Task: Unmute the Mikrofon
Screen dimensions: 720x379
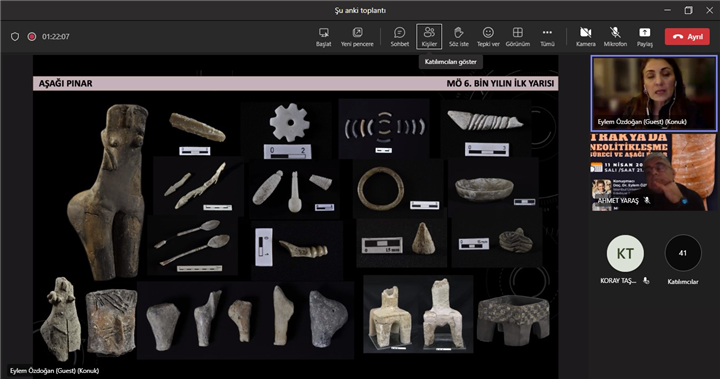Action: (615, 37)
